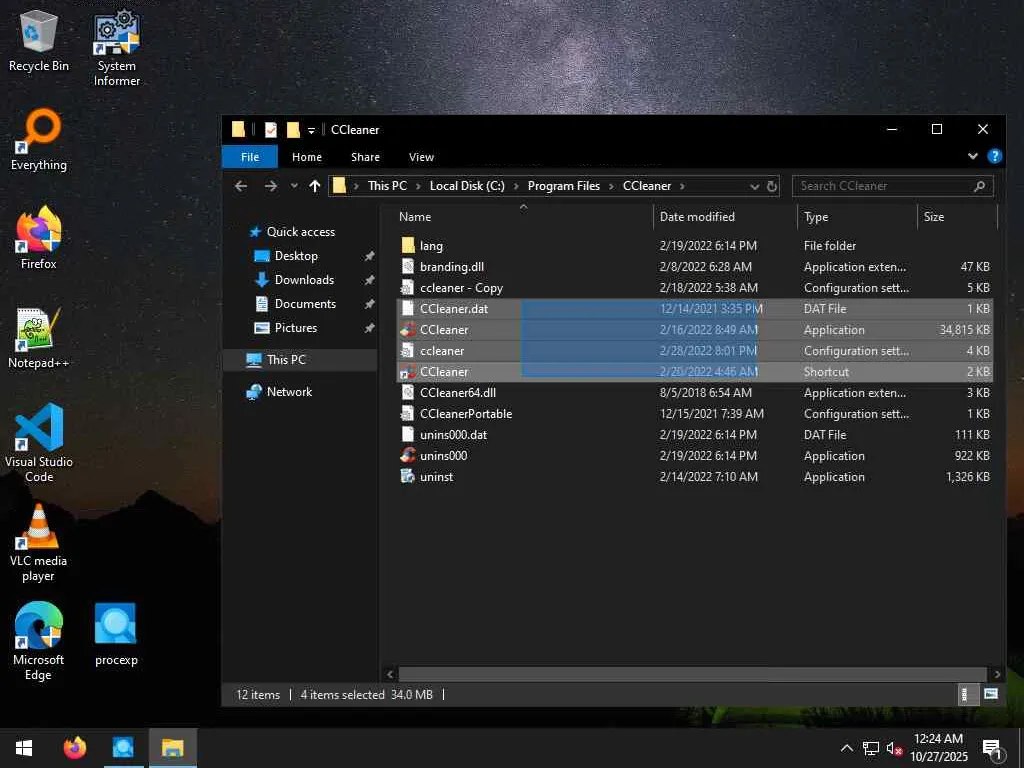Select Network in the navigation pane
This screenshot has width=1024, height=768.
click(x=289, y=392)
